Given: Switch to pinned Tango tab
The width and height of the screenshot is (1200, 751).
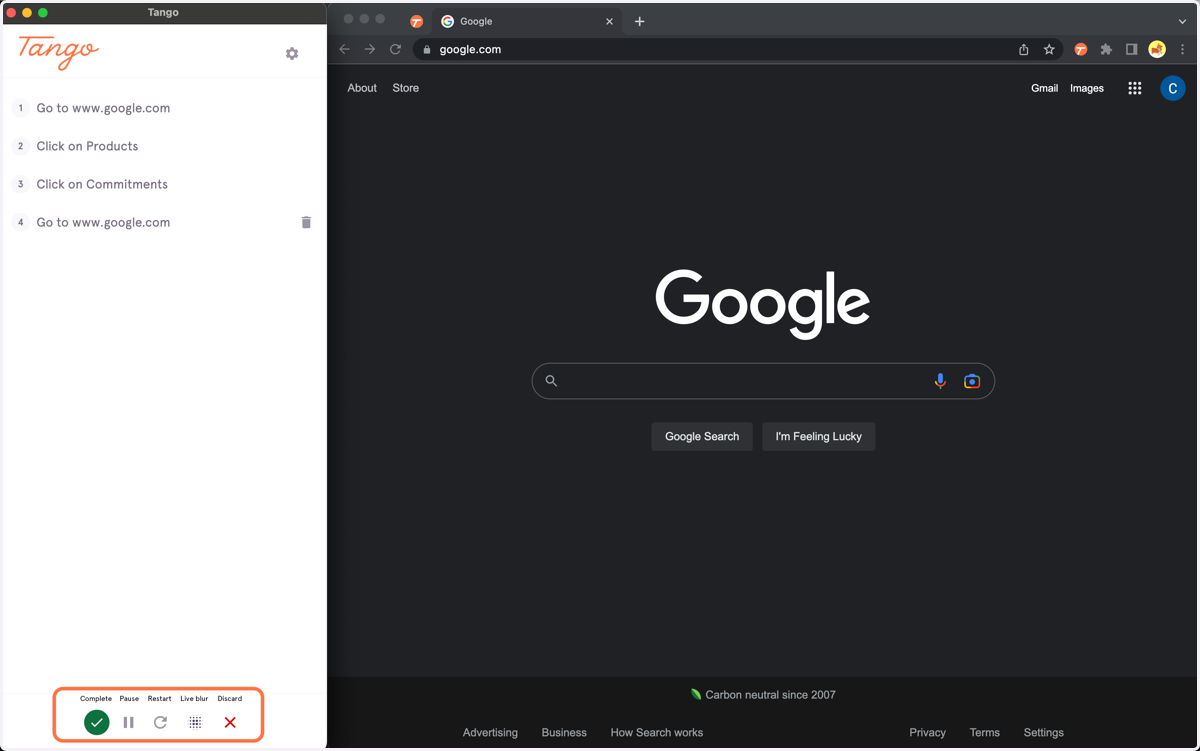Looking at the screenshot, I should pos(417,21).
